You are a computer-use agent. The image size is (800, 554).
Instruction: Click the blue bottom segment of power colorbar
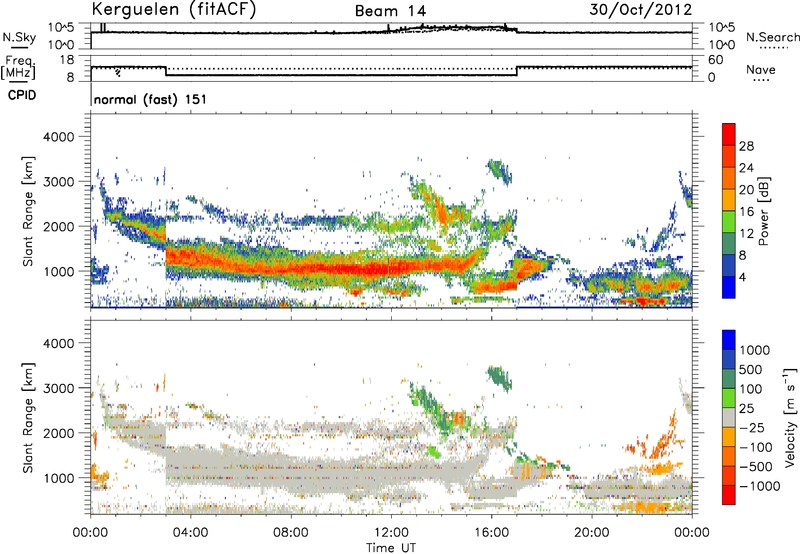click(729, 287)
